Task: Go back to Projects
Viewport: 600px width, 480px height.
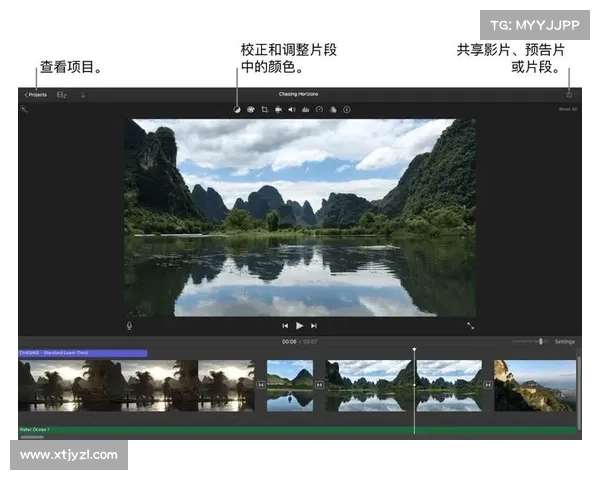Action: [x=36, y=95]
